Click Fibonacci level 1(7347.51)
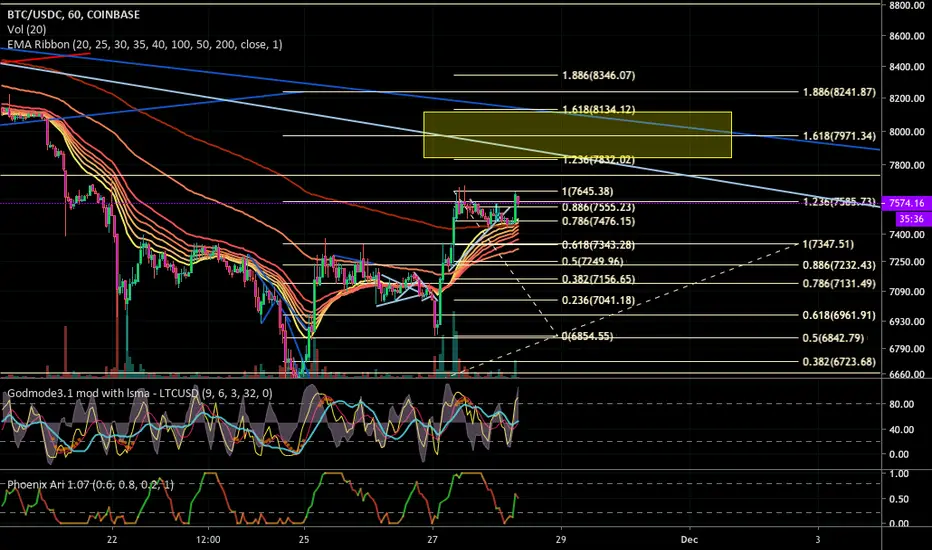The height and width of the screenshot is (550, 932). pyautogui.click(x=828, y=244)
